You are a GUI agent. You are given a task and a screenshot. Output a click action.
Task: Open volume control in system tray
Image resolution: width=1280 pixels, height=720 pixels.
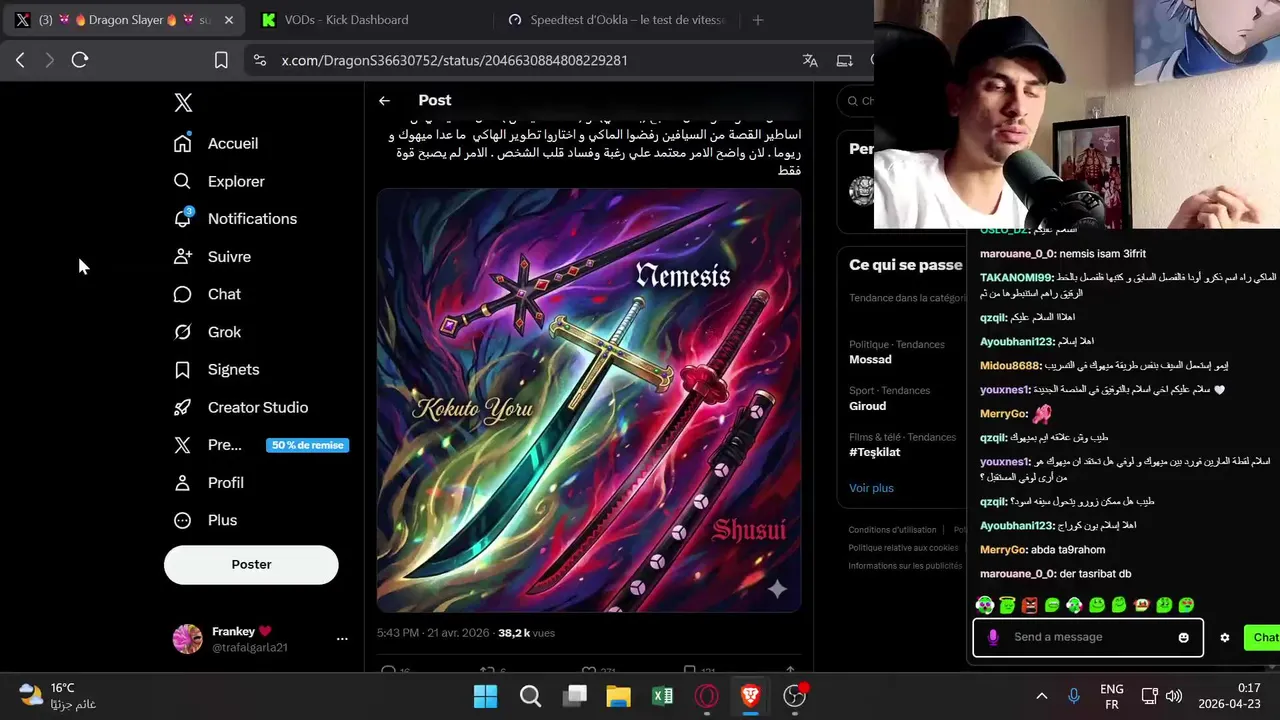click(x=1174, y=696)
